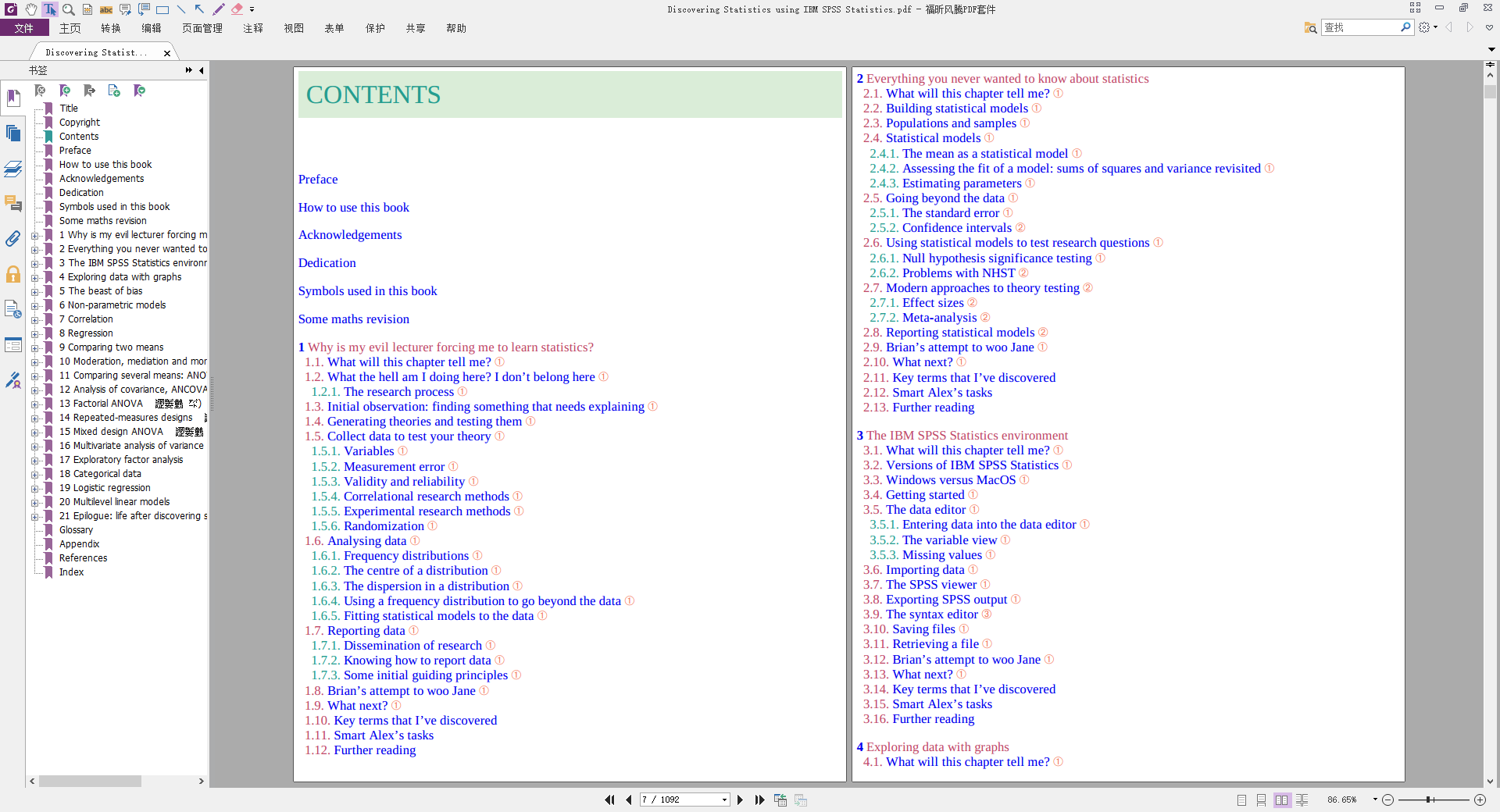Viewport: 1500px width, 812px height.
Task: Add a new bookmark icon
Action: point(65,91)
